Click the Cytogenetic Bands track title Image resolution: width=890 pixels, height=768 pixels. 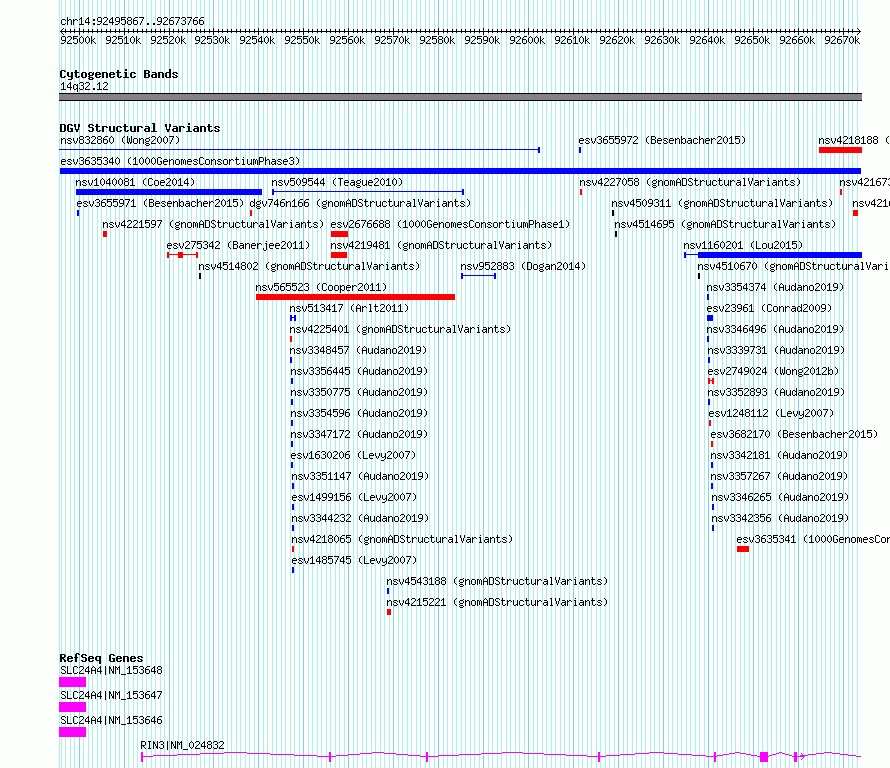(x=119, y=74)
